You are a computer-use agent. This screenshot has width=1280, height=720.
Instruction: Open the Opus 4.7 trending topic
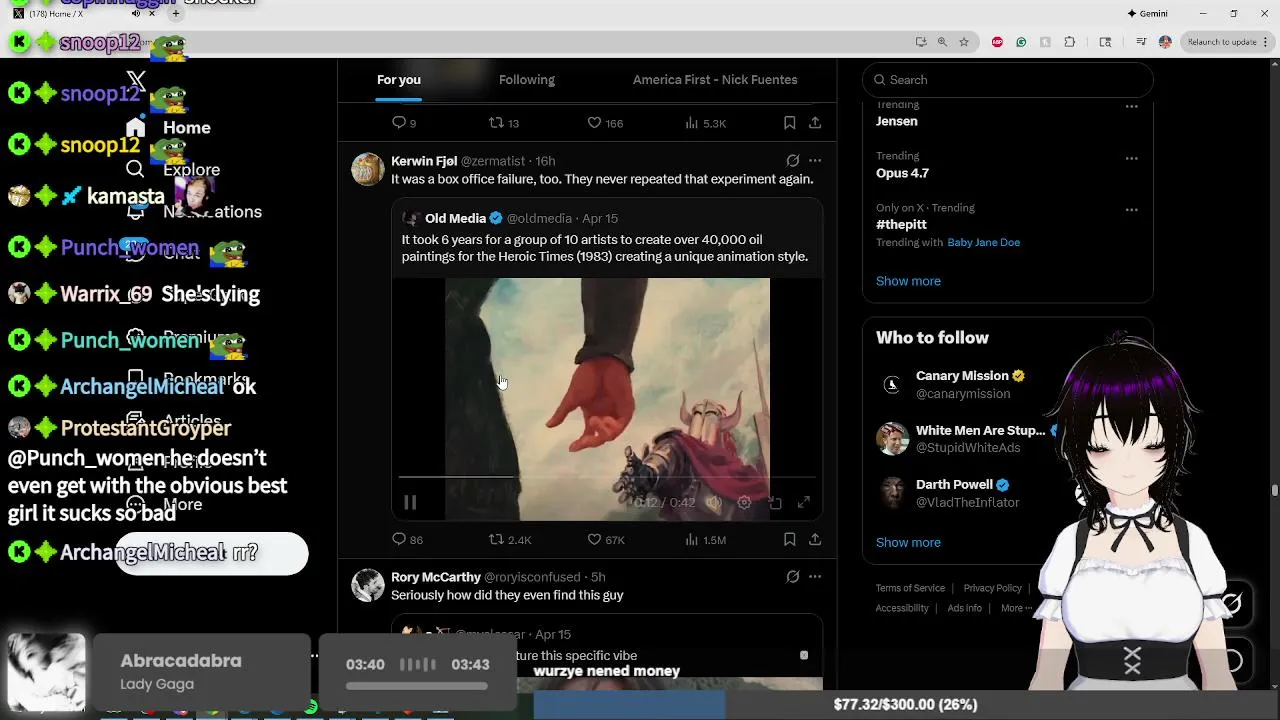point(902,173)
